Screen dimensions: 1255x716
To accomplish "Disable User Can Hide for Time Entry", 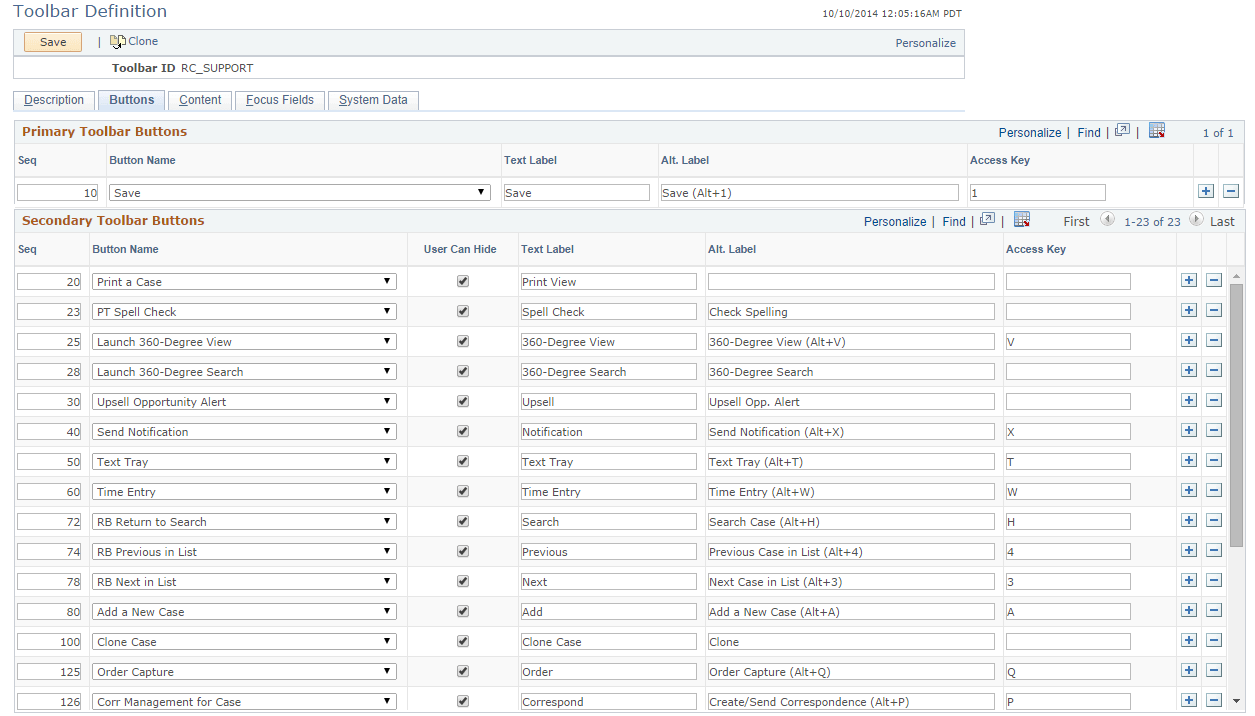I will [x=462, y=490].
